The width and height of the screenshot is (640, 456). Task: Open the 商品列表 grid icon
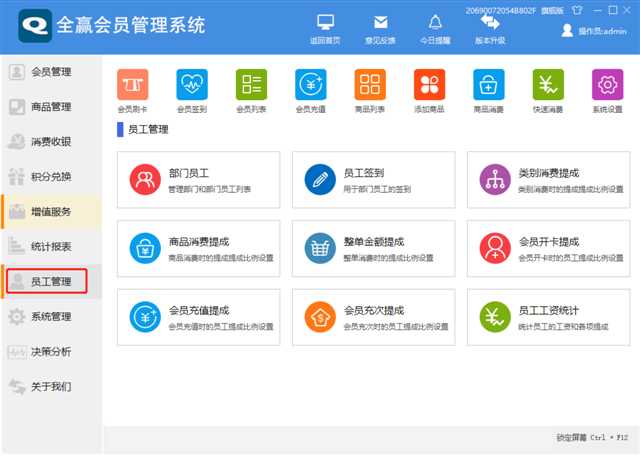[370, 85]
